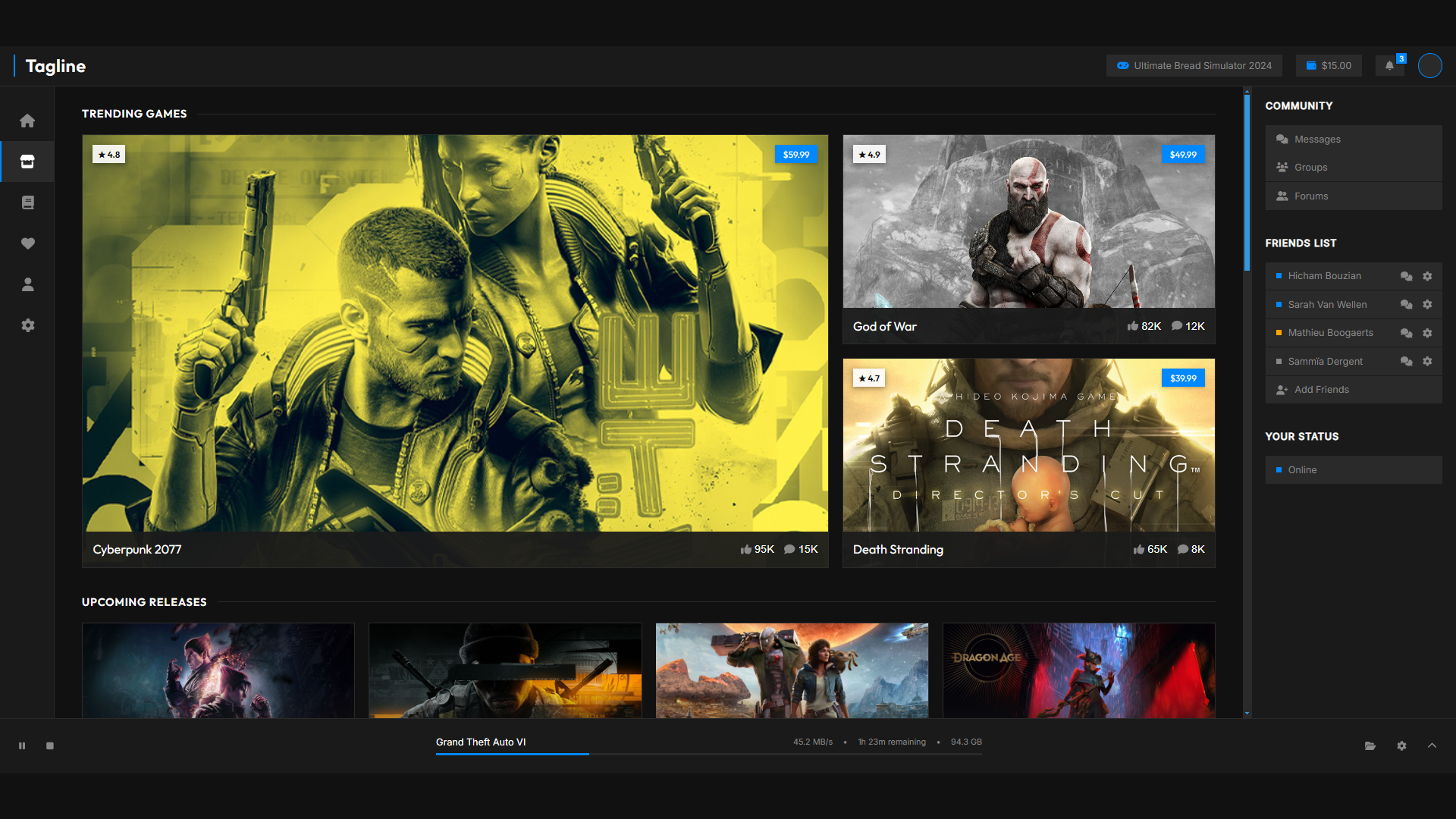Open chat with Hicham Bouzian
Viewport: 1456px width, 819px height.
(1406, 276)
